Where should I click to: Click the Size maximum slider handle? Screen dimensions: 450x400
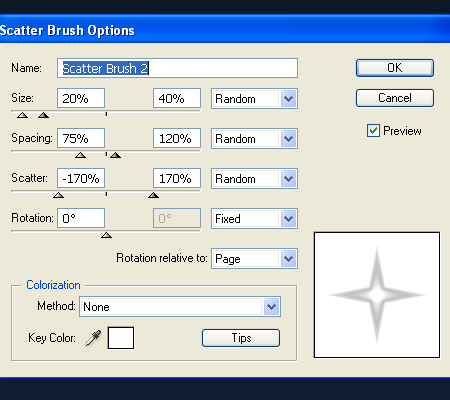tap(43, 115)
